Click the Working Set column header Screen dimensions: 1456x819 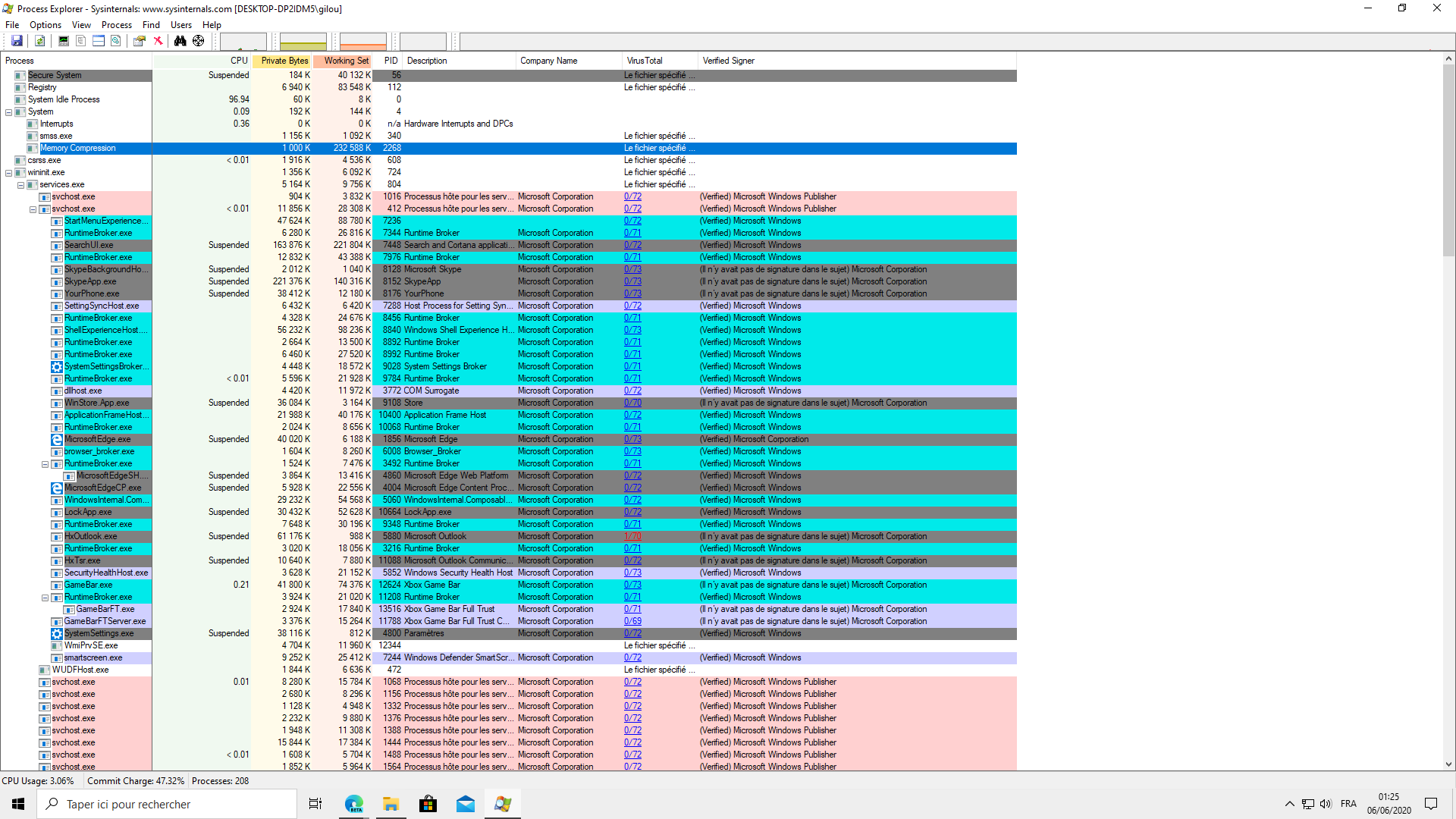coord(345,61)
